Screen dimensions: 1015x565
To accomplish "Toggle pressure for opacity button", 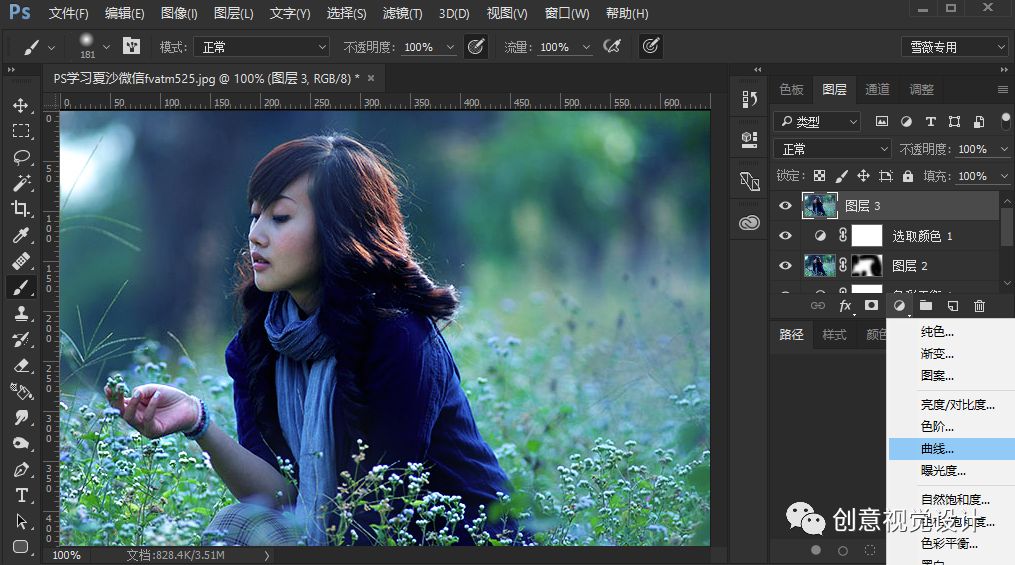I will 476,46.
